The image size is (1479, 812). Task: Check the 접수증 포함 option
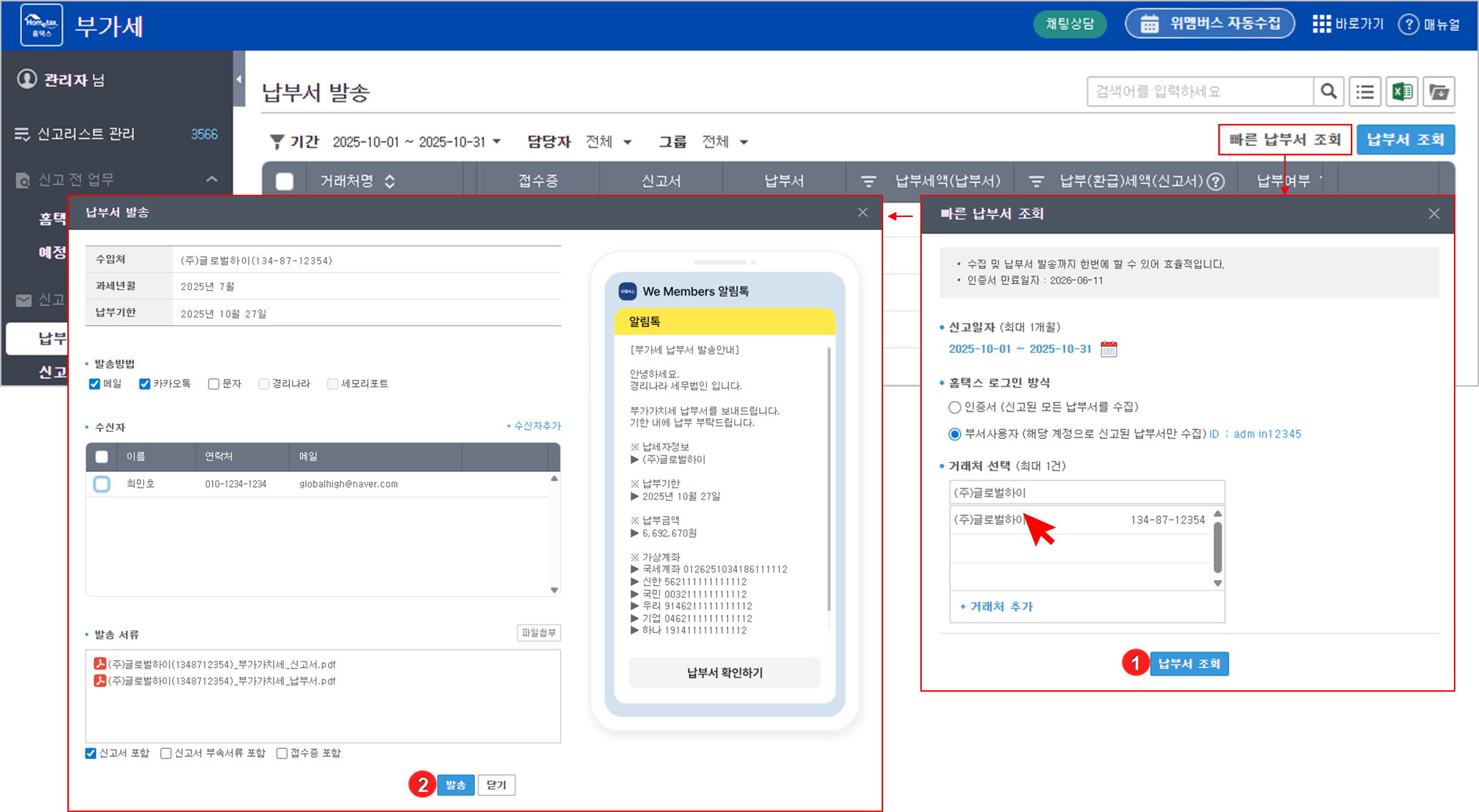(282, 753)
